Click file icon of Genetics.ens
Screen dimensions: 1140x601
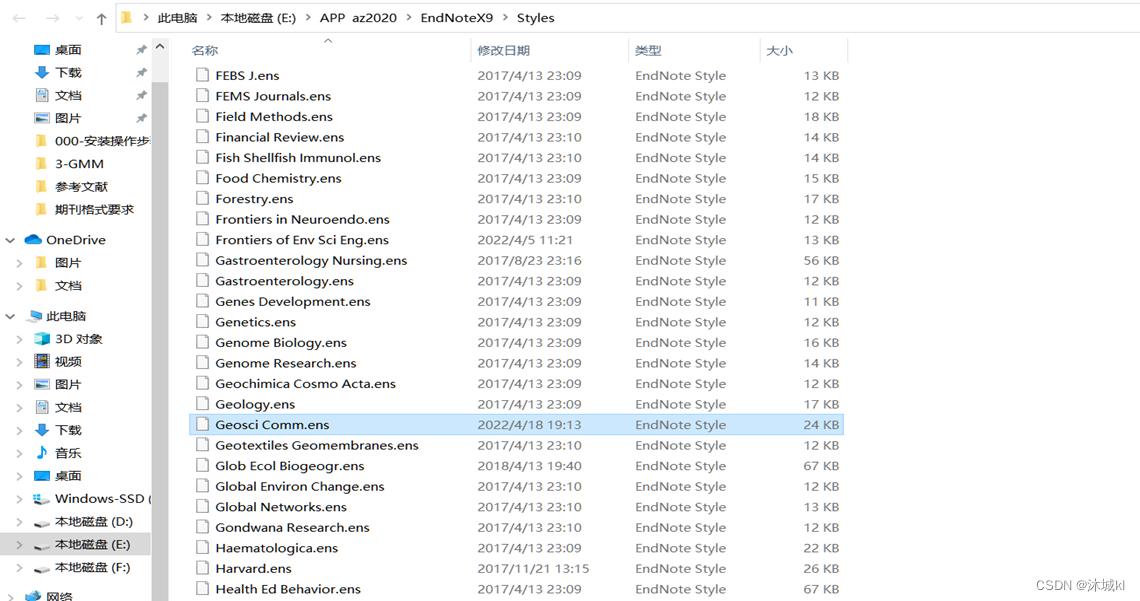click(202, 322)
